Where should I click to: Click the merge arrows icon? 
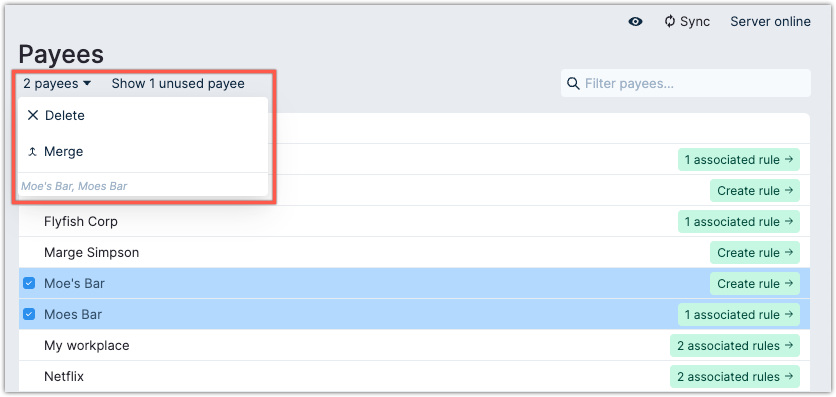pos(33,152)
